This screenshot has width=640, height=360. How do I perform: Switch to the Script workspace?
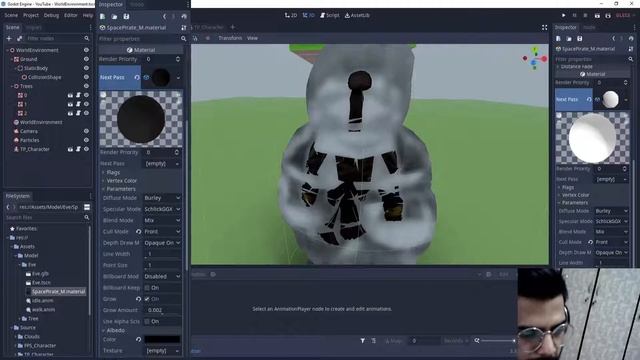pos(330,15)
